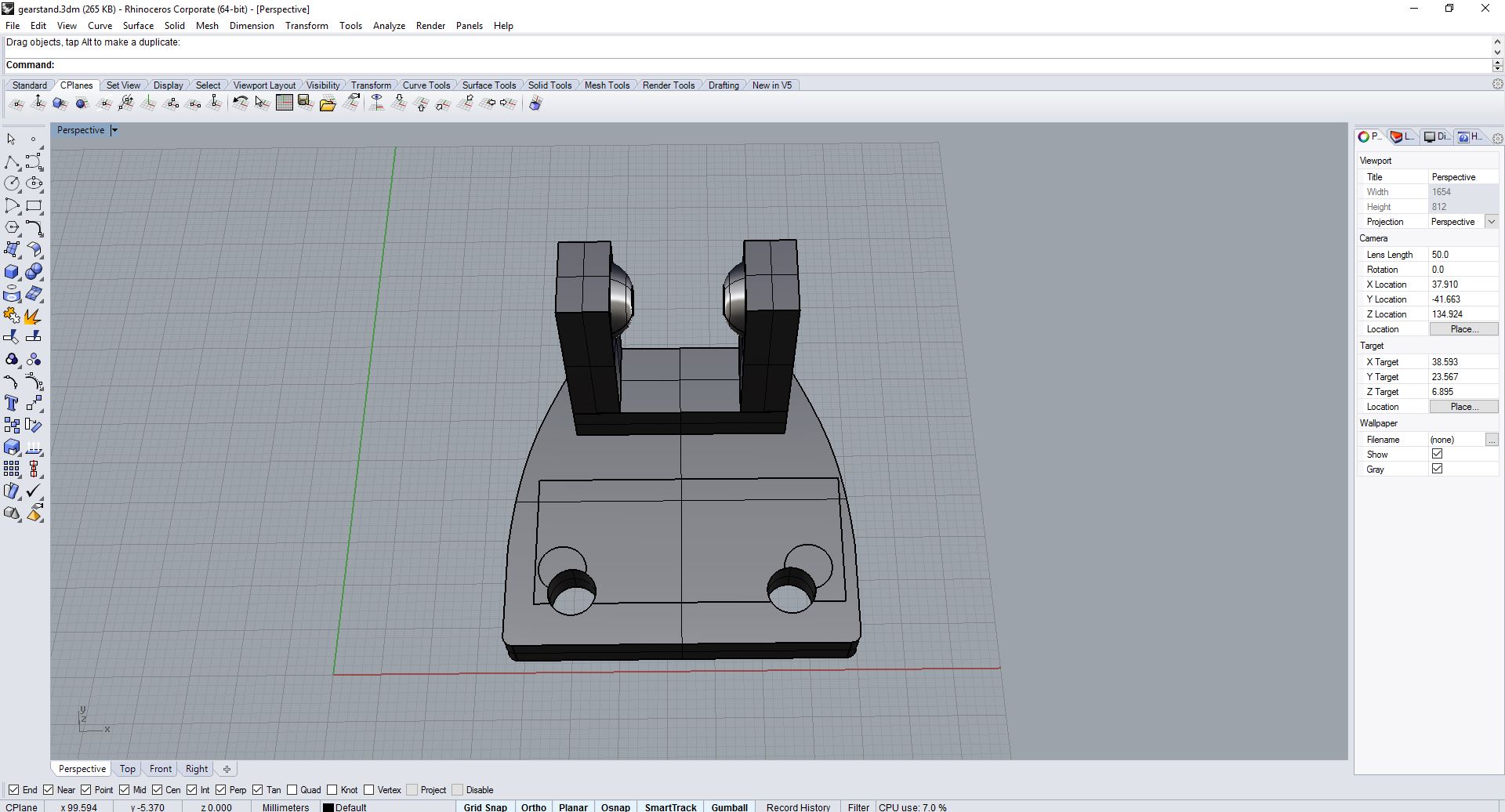This screenshot has height=812, width=1505.
Task: Open the Projection dropdown in properties
Action: point(1491,222)
